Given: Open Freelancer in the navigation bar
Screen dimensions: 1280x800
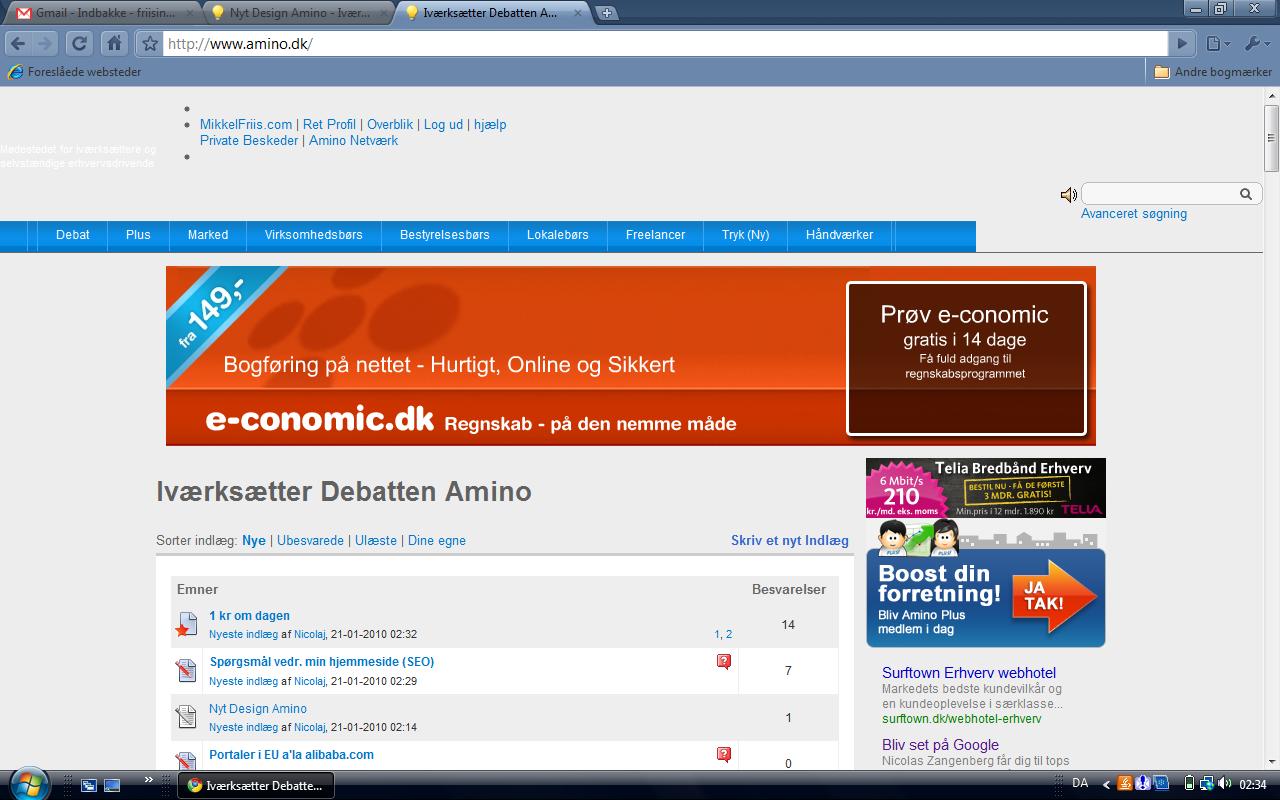Looking at the screenshot, I should (x=656, y=235).
